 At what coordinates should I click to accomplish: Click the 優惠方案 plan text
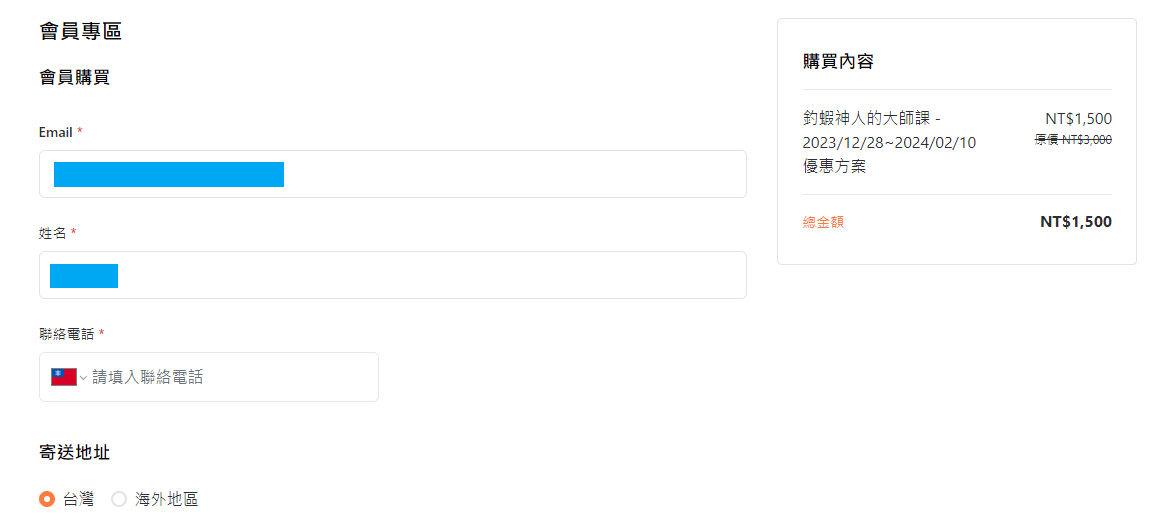(834, 166)
